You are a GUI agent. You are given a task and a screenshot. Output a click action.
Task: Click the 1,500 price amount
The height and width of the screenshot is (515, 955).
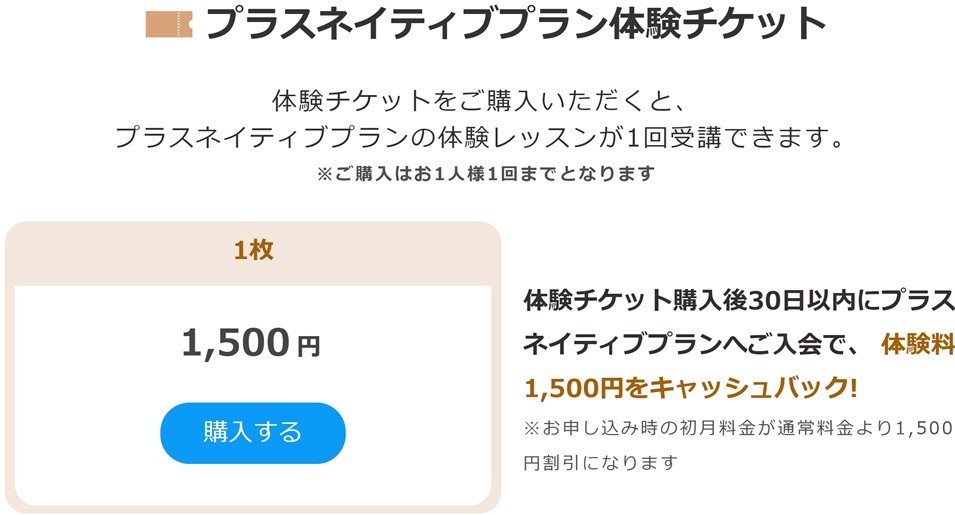(236, 342)
